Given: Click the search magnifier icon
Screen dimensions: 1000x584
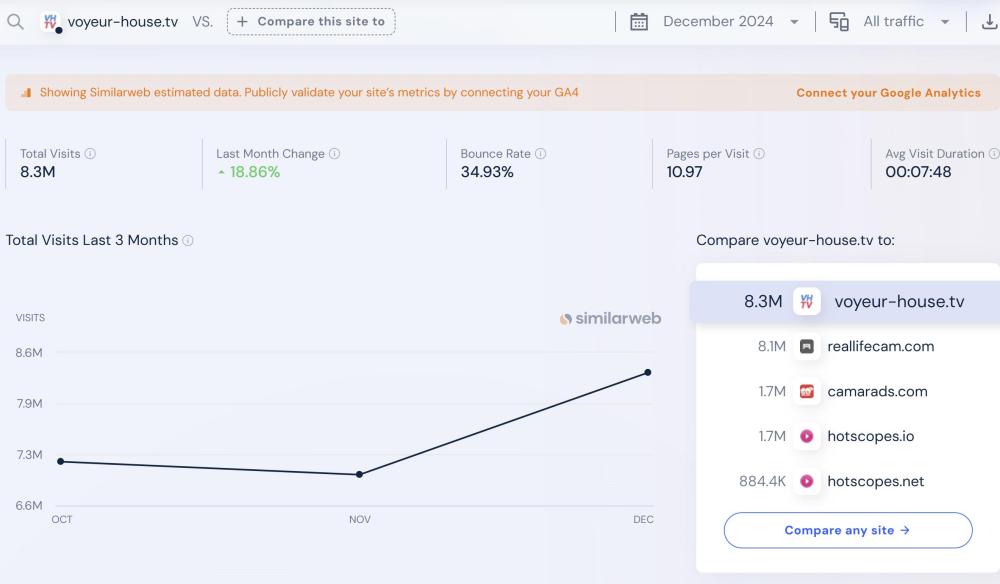Looking at the screenshot, I should (x=15, y=21).
